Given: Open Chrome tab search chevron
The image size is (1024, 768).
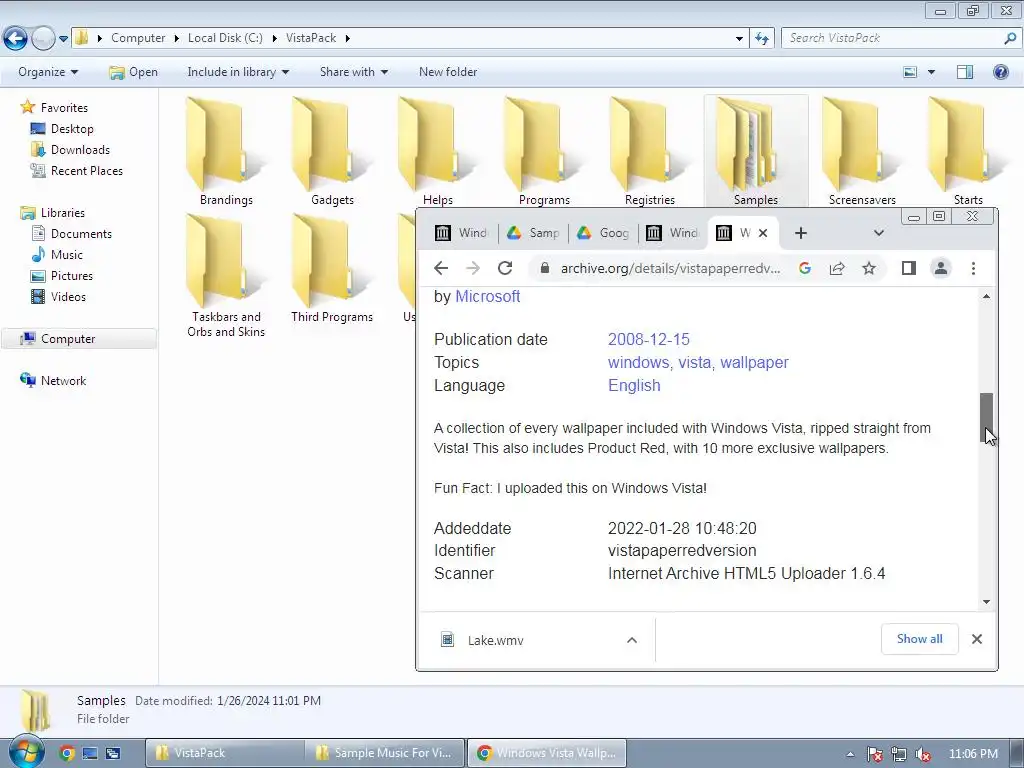Looking at the screenshot, I should [879, 233].
